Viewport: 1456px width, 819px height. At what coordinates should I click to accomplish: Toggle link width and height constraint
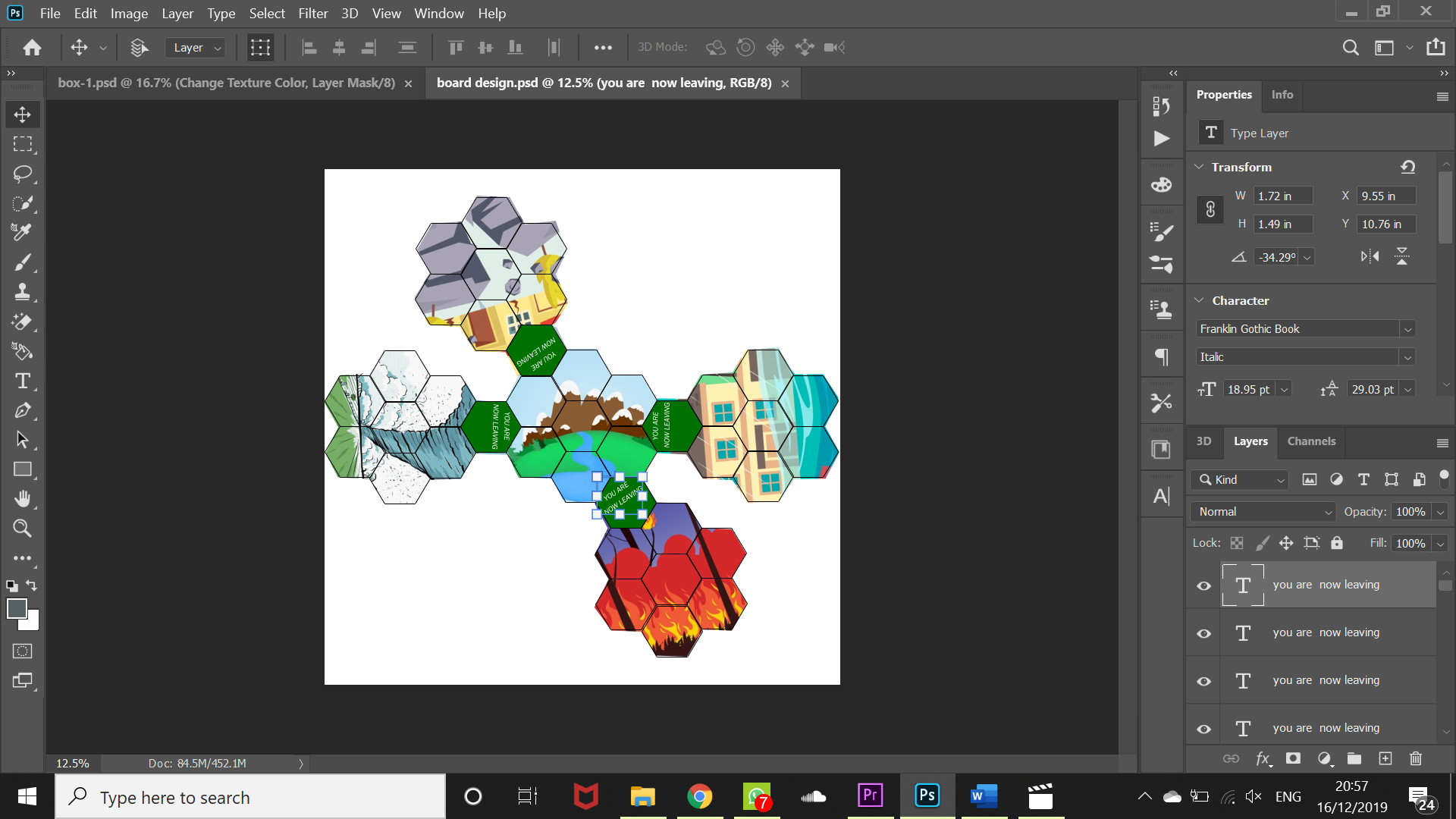point(1210,209)
